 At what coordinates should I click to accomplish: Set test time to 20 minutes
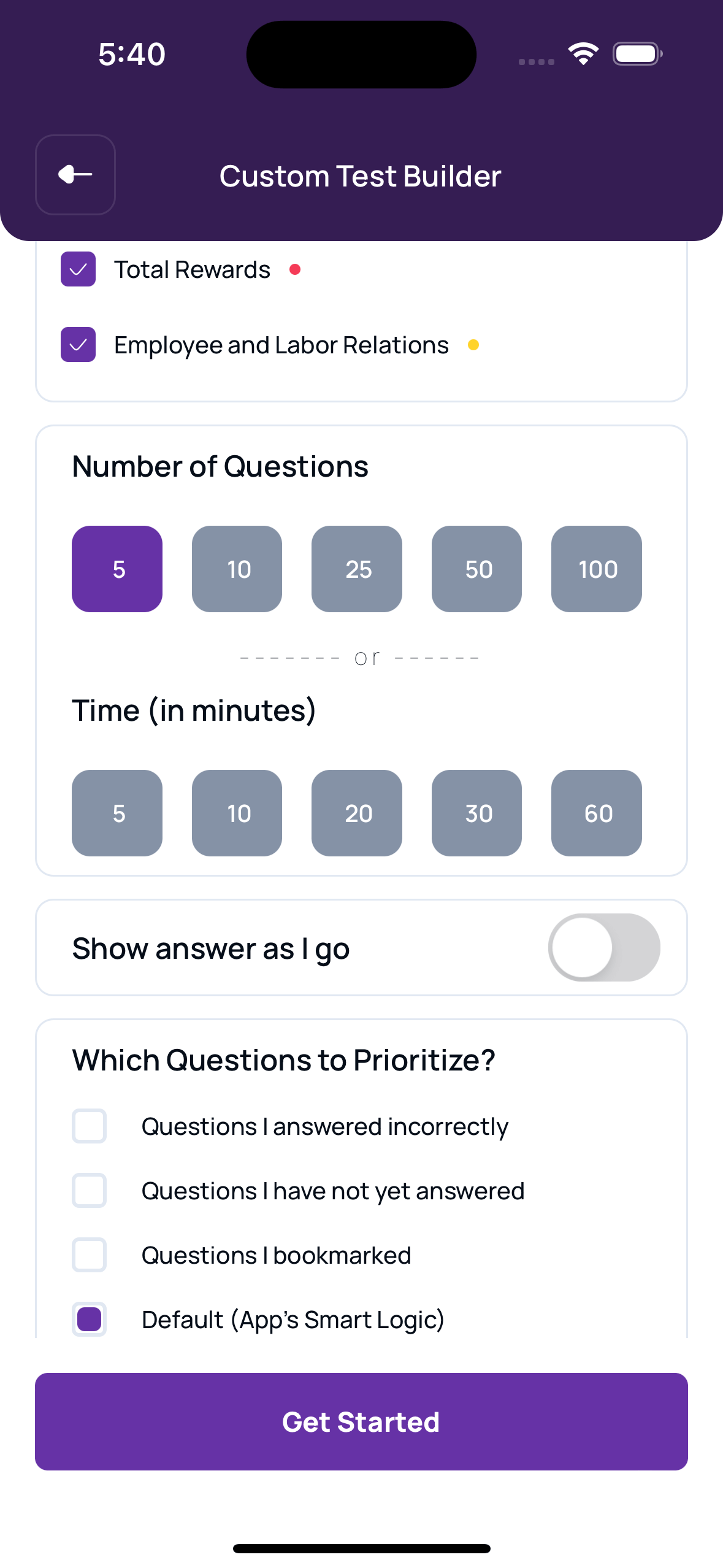356,813
